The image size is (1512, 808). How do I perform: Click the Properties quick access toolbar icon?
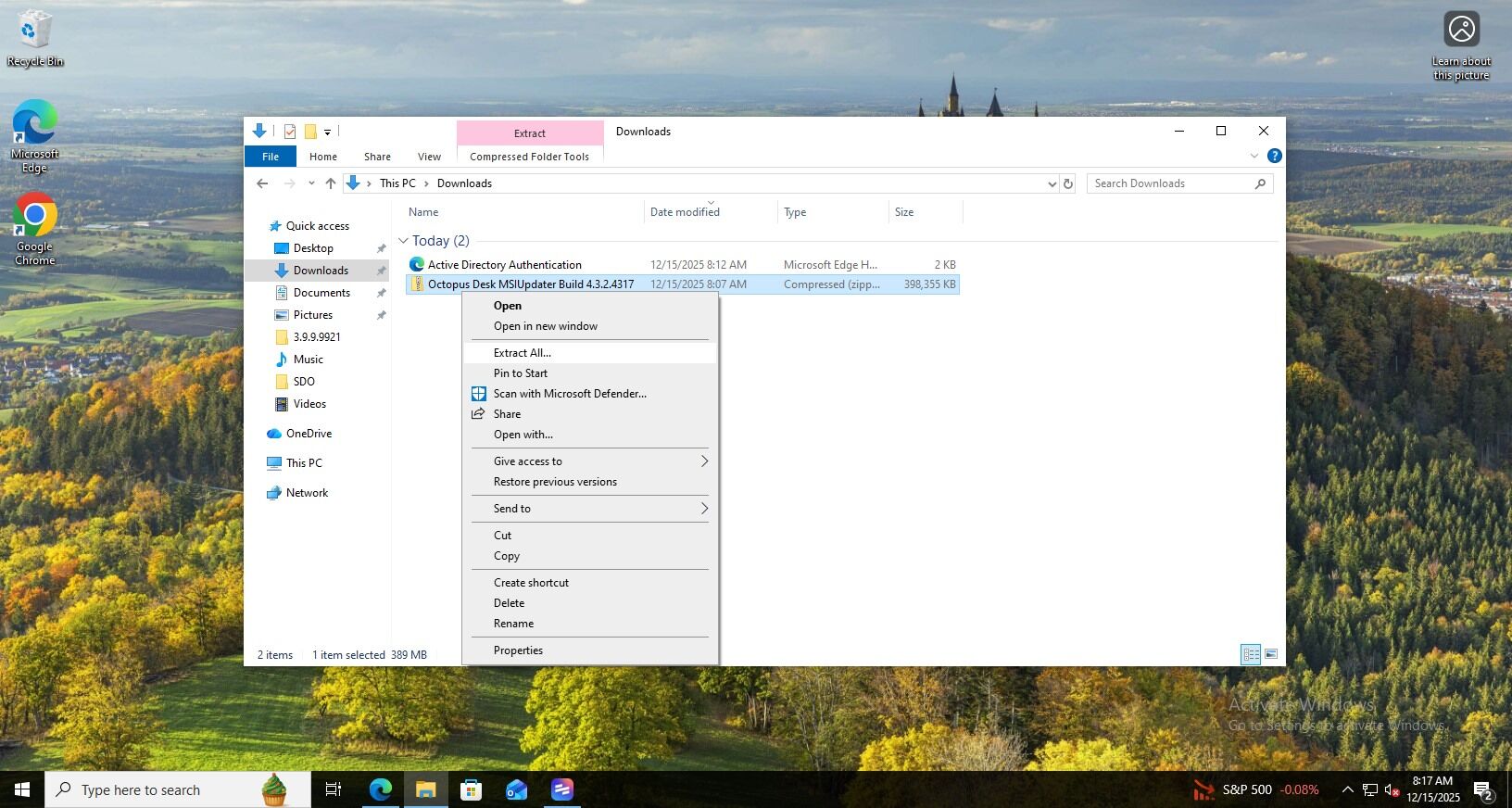(x=290, y=132)
